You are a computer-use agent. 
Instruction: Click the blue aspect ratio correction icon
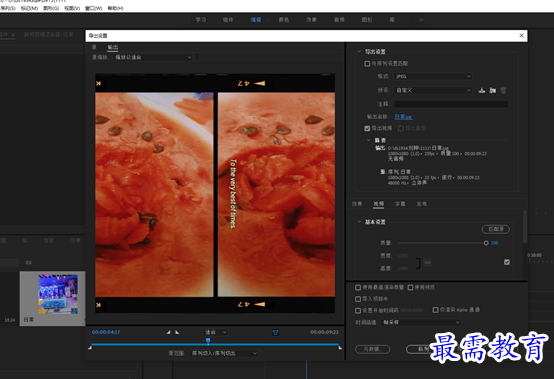tap(275, 332)
